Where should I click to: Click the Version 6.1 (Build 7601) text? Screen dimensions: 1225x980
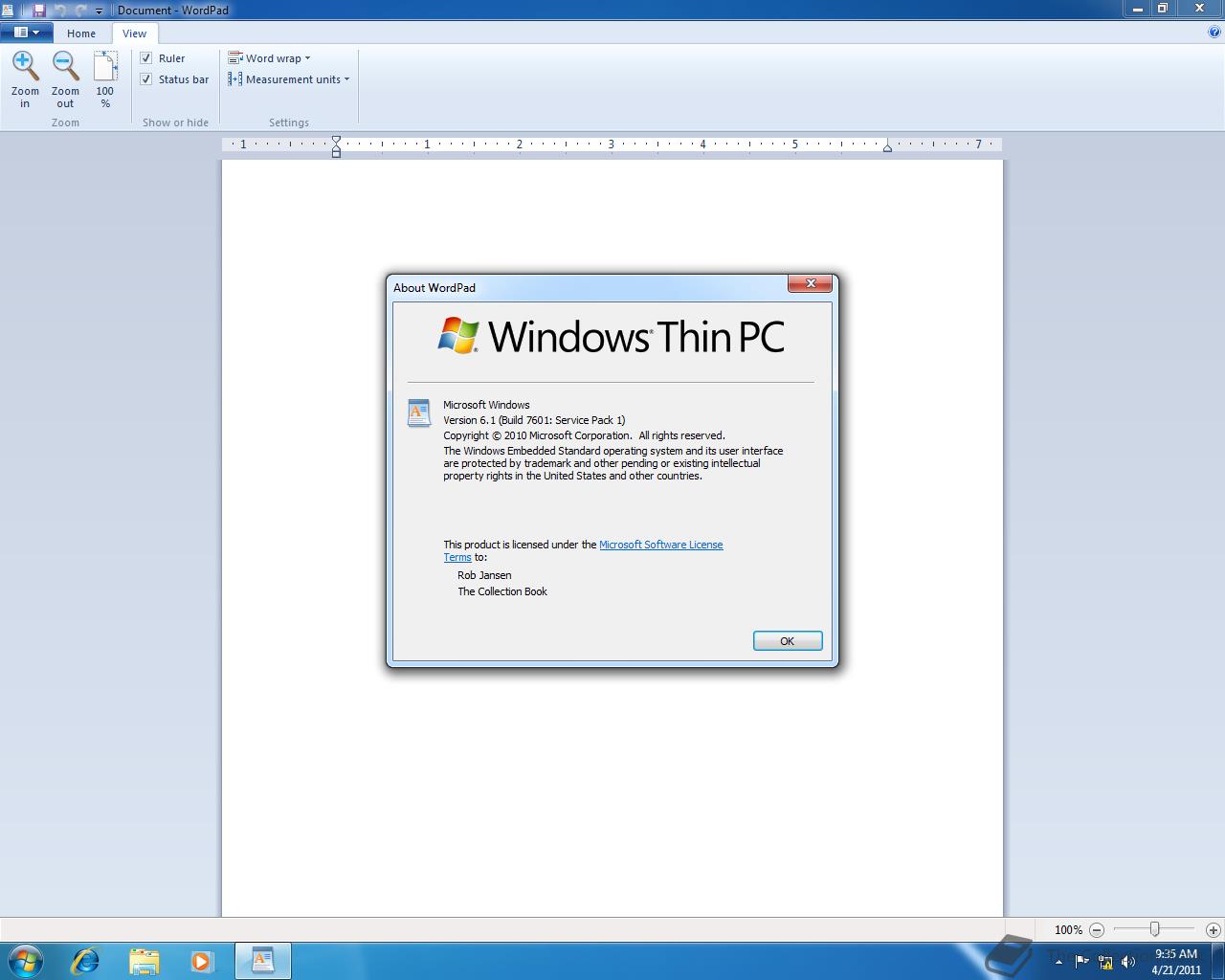coord(534,420)
